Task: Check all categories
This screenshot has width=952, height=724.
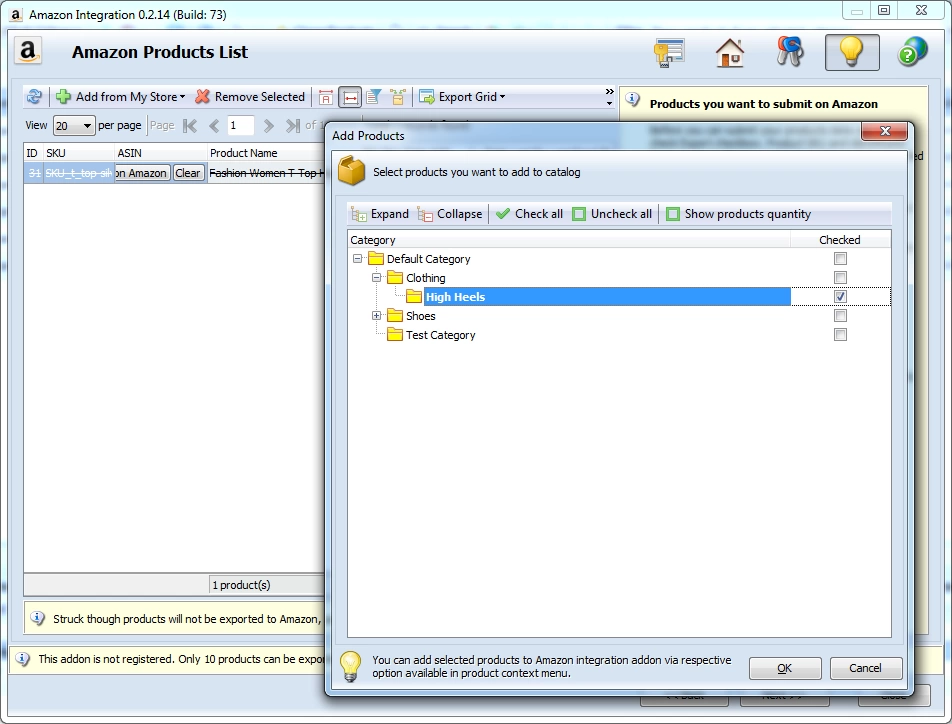Action: [529, 214]
